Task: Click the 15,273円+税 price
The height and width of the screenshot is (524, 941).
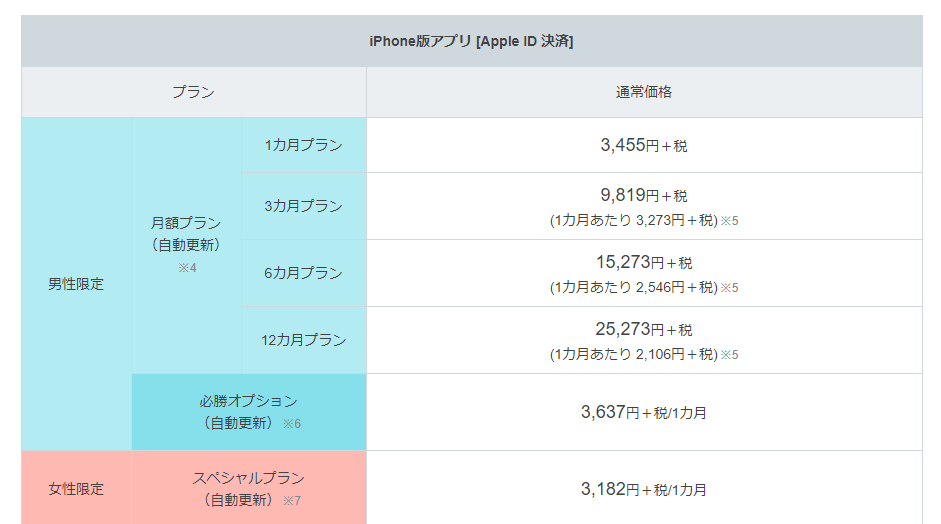Action: pyautogui.click(x=644, y=262)
